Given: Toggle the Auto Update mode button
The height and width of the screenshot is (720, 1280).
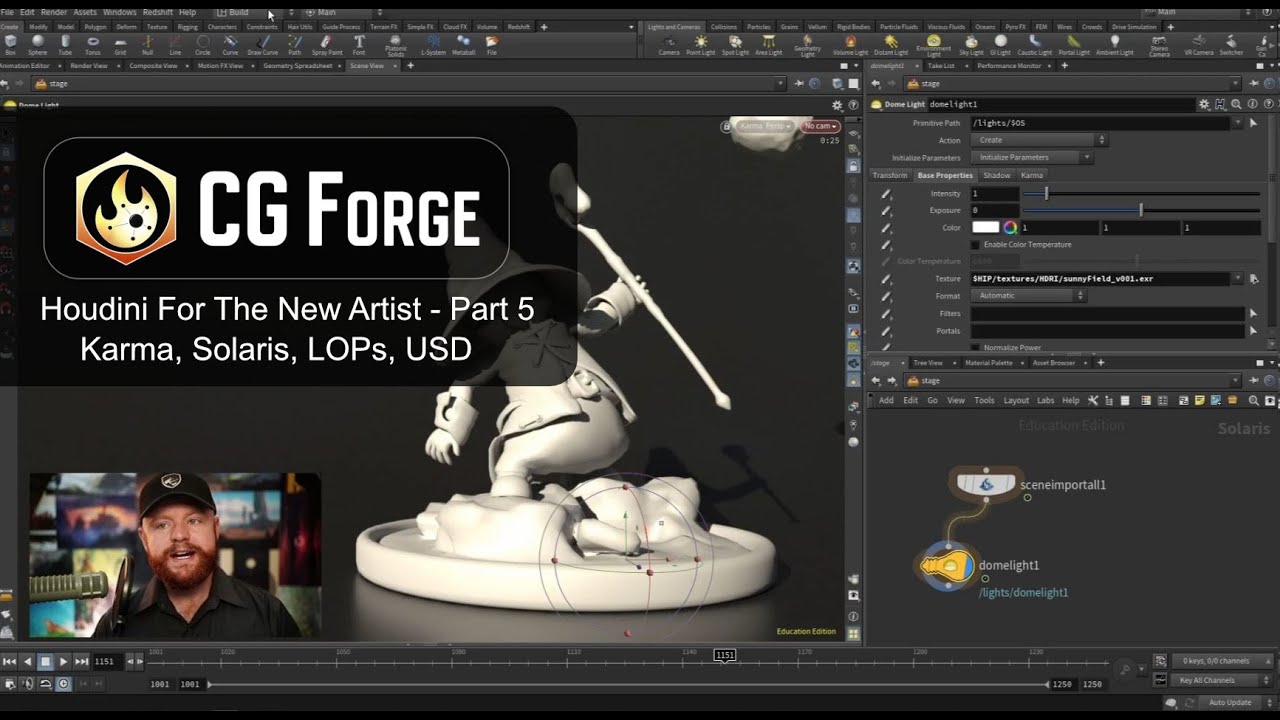Looking at the screenshot, I should 1229,702.
